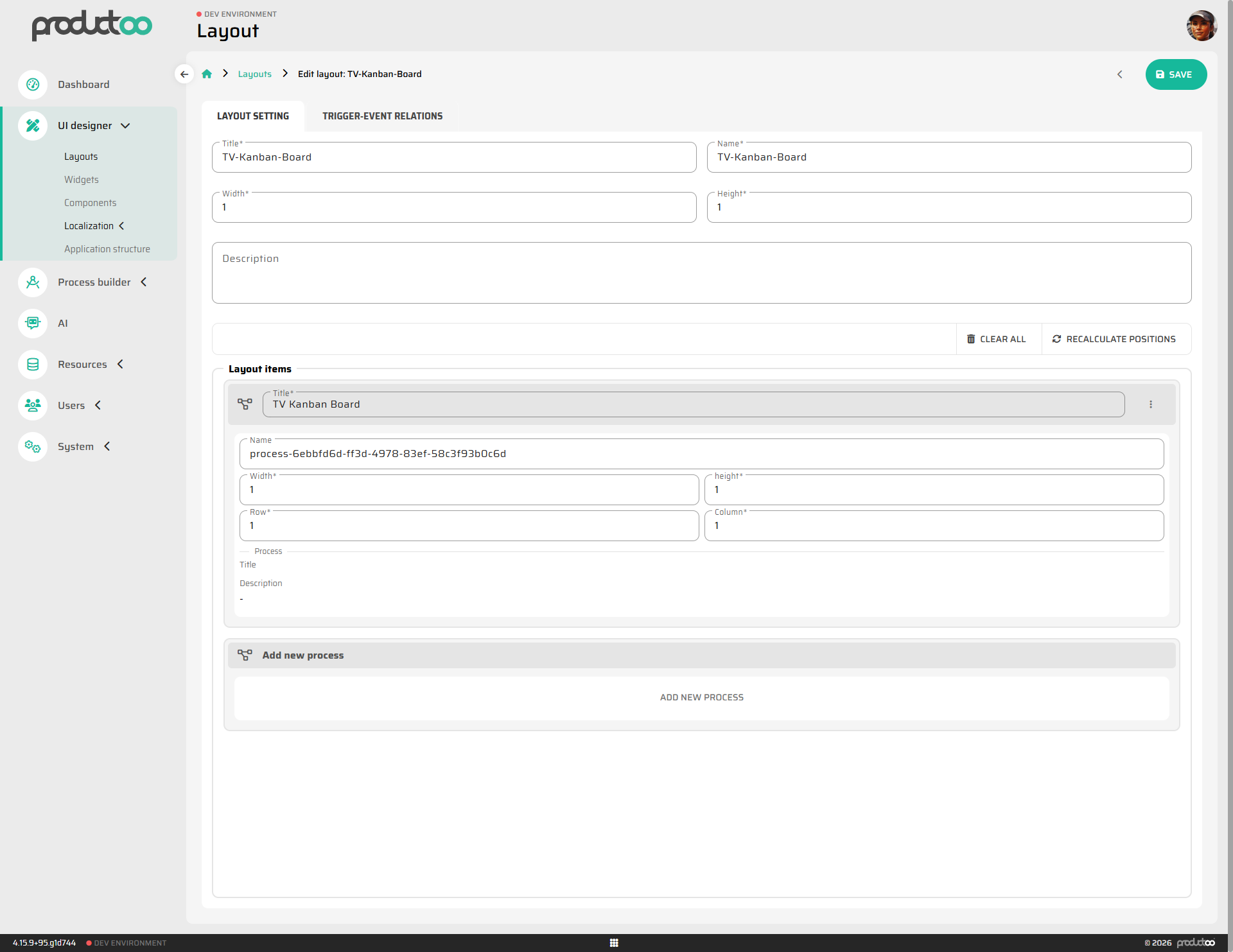Image resolution: width=1233 pixels, height=952 pixels.
Task: Click the home icon in breadcrumb
Action: point(207,74)
